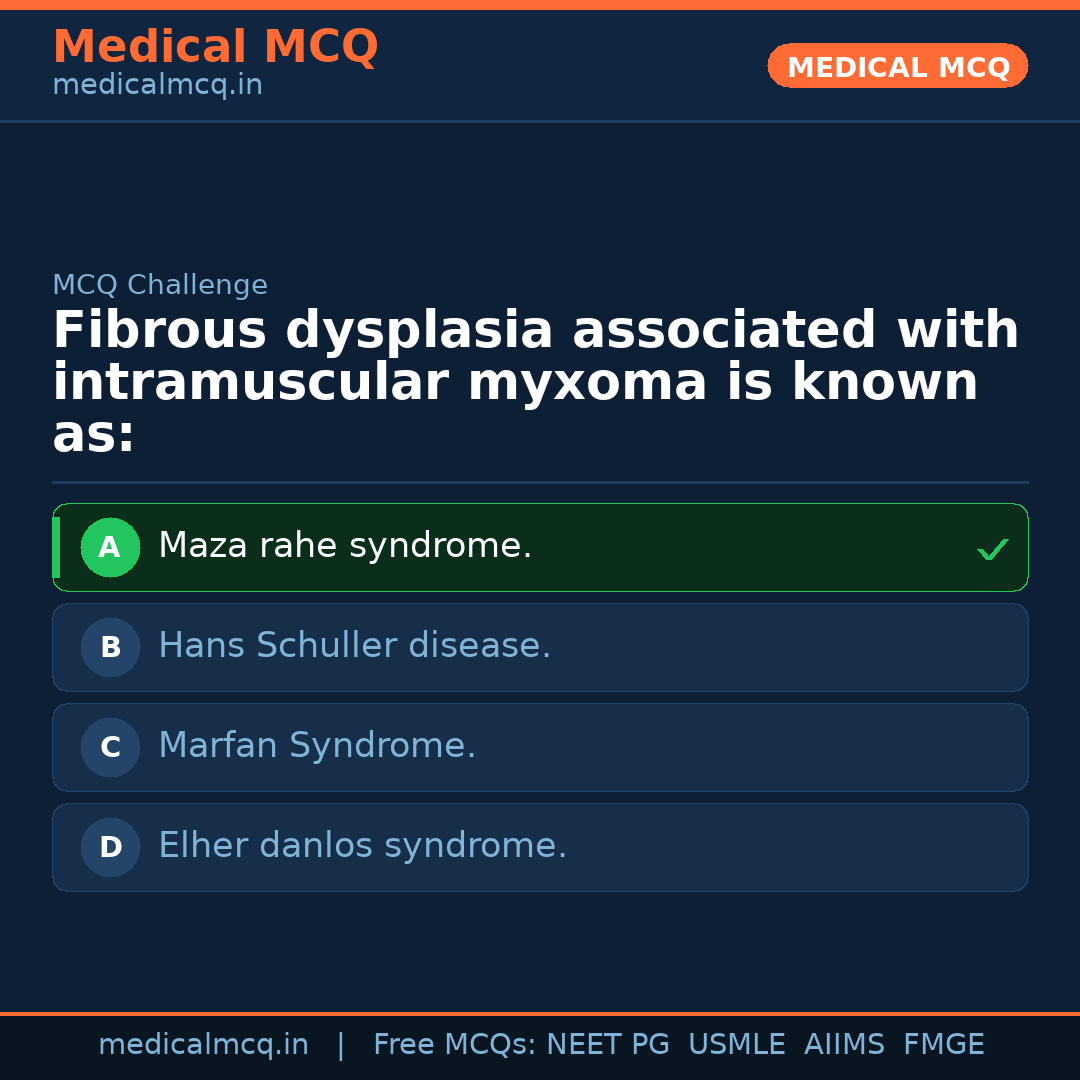Open medicalmcq.in link below header title
The width and height of the screenshot is (1080, 1080).
(157, 85)
